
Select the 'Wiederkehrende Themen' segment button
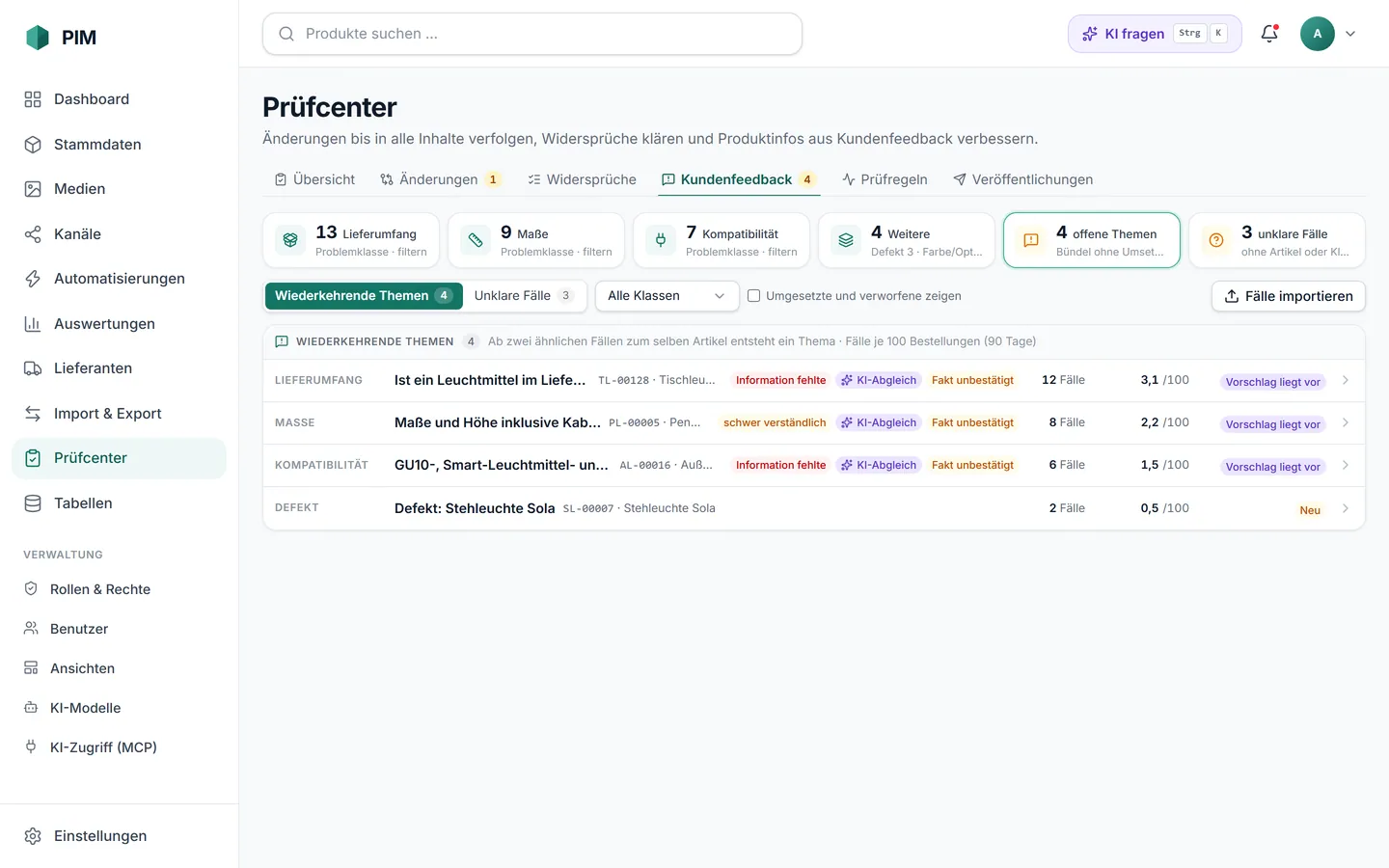pos(364,296)
